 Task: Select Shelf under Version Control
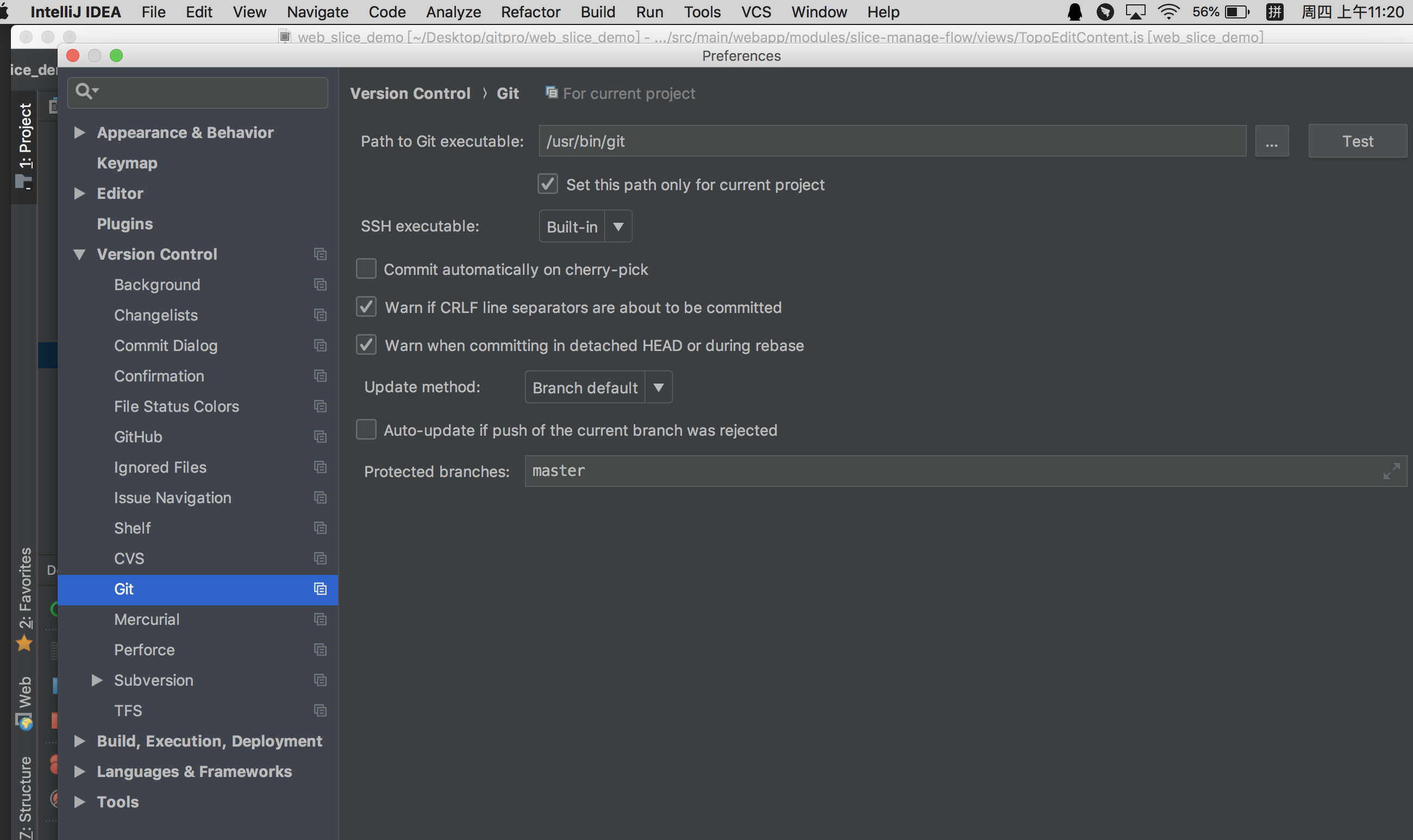coord(133,528)
